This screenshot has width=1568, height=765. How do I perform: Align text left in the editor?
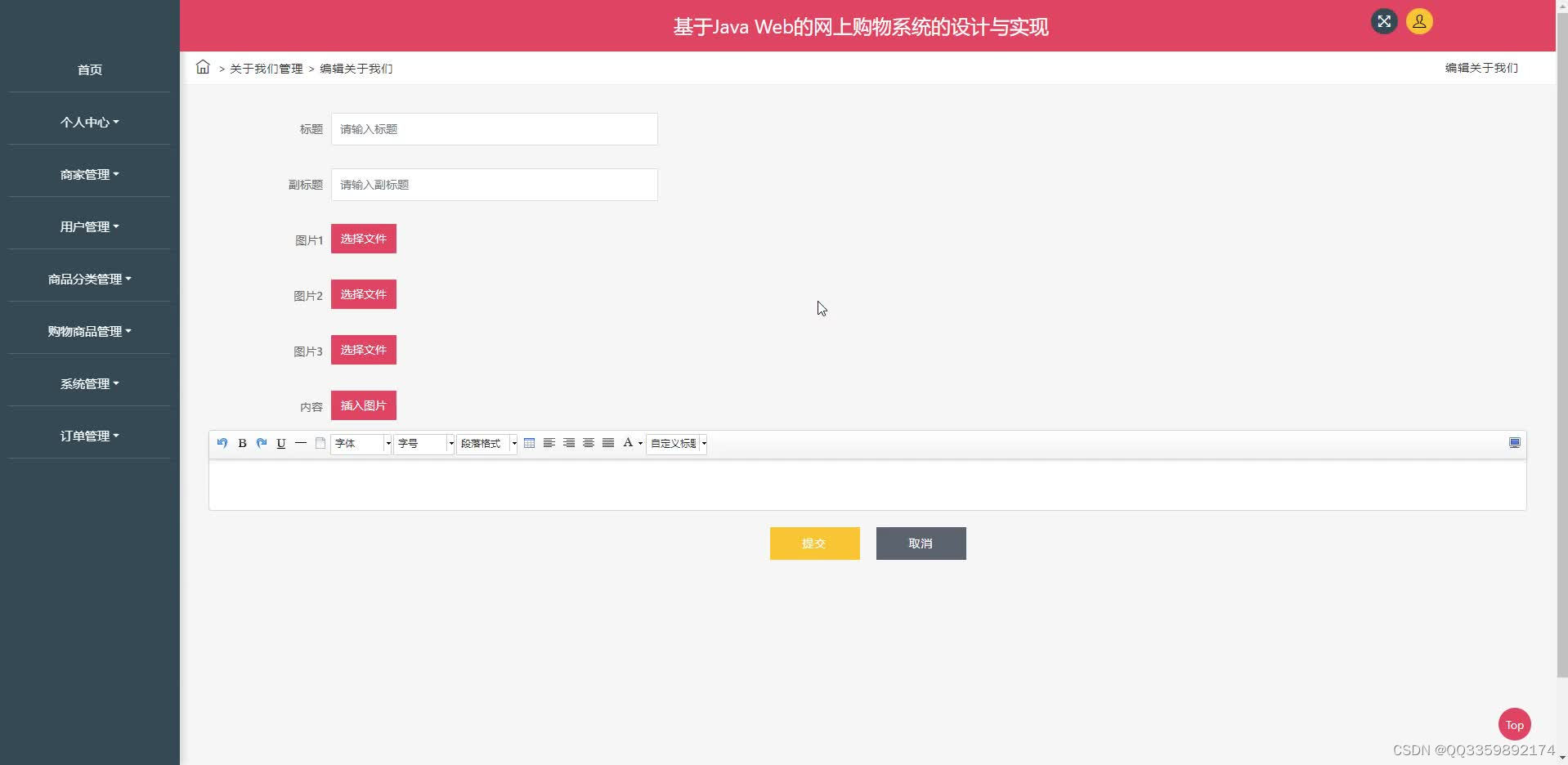[x=549, y=443]
